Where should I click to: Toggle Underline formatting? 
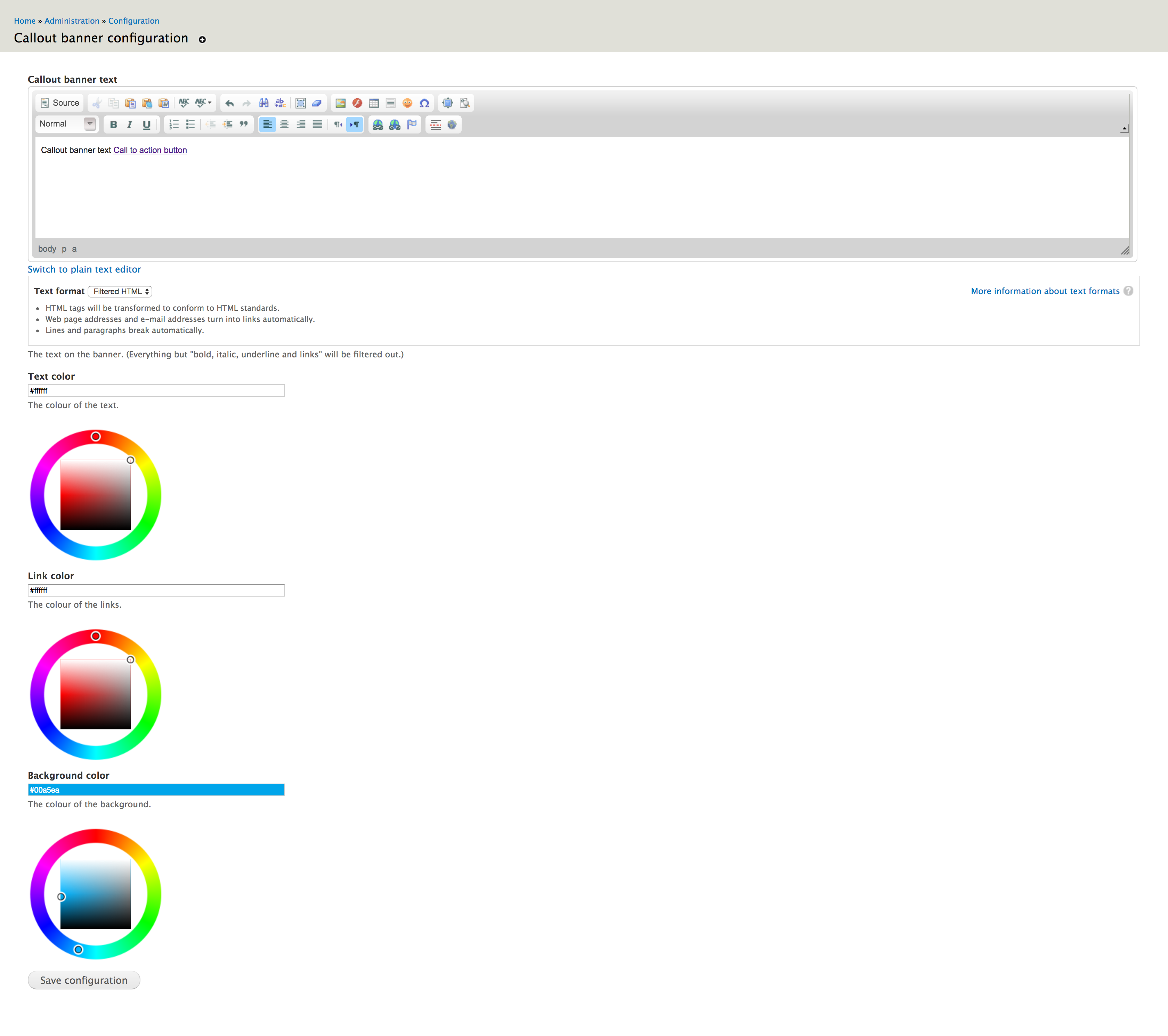(x=147, y=124)
